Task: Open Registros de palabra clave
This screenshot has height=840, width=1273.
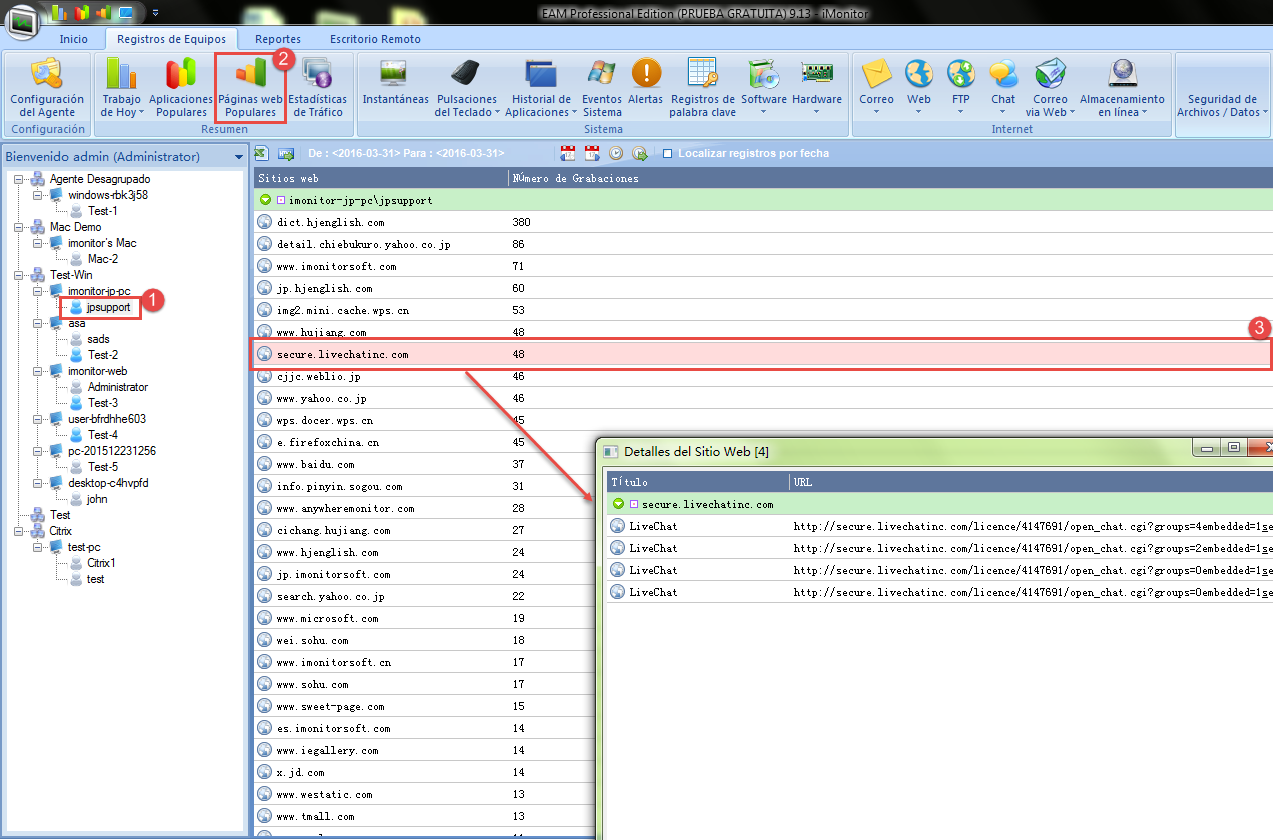Action: [x=703, y=86]
